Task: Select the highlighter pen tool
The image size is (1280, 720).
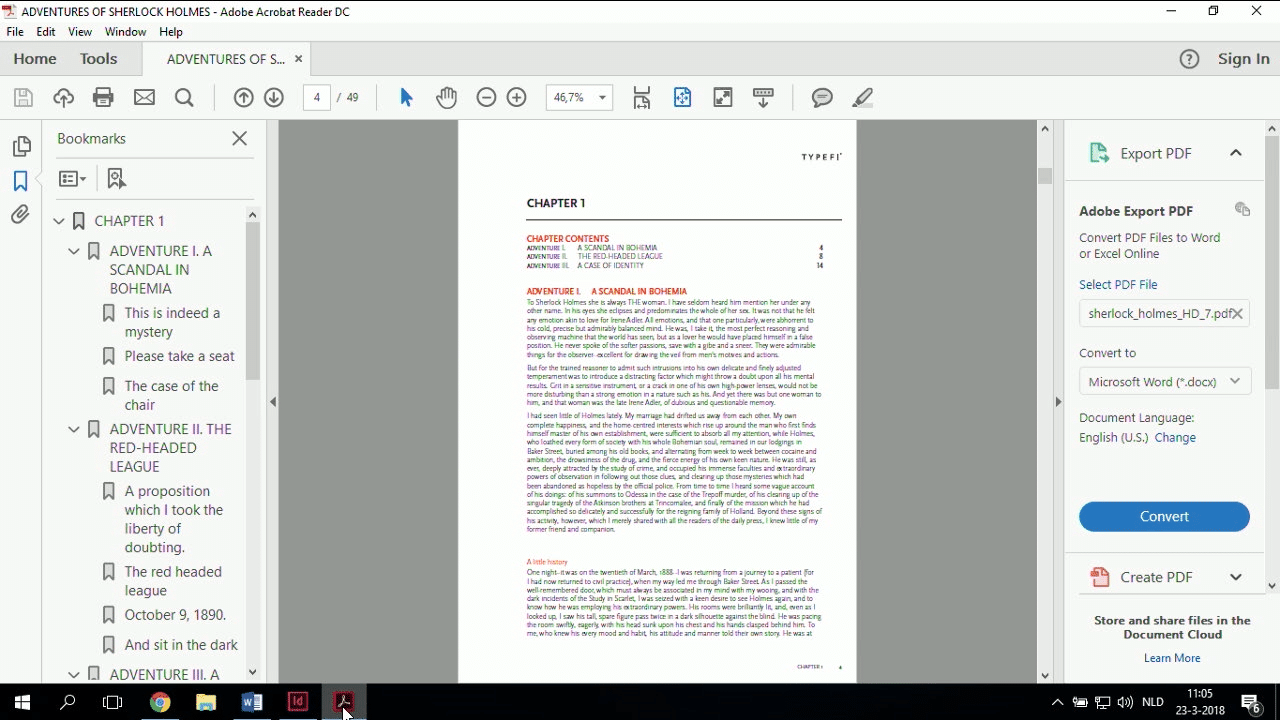Action: 862,97
